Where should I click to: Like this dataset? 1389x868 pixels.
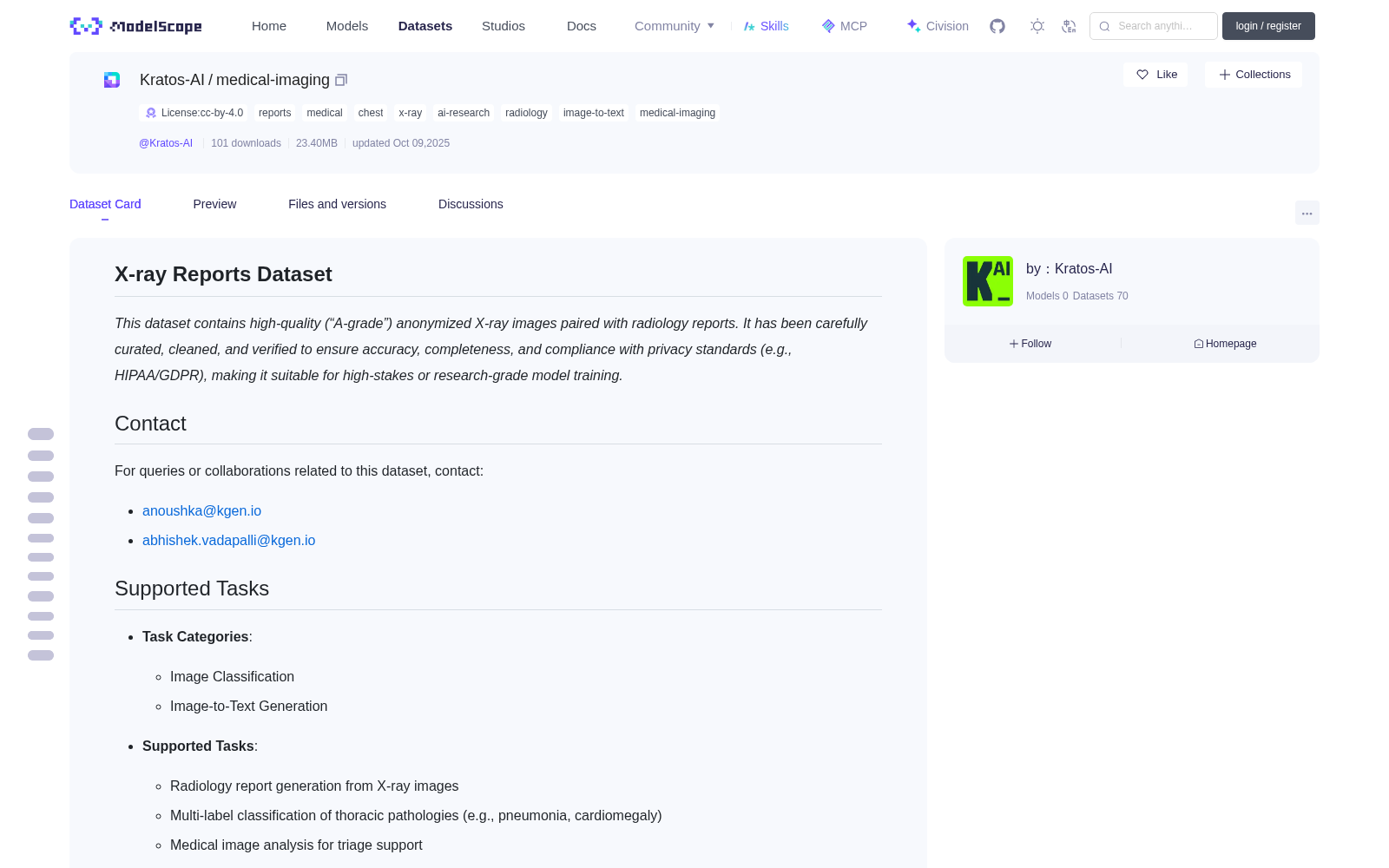pos(1155,75)
